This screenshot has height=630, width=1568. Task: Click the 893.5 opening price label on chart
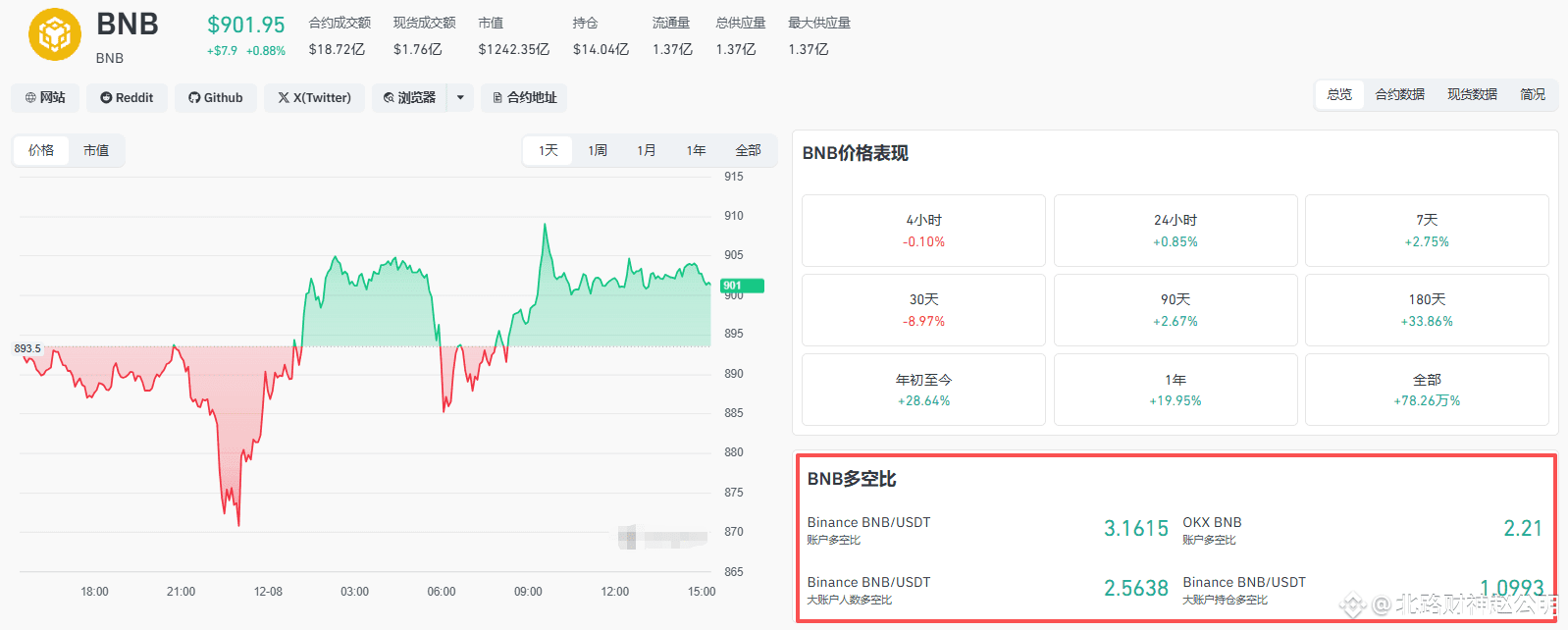27,348
